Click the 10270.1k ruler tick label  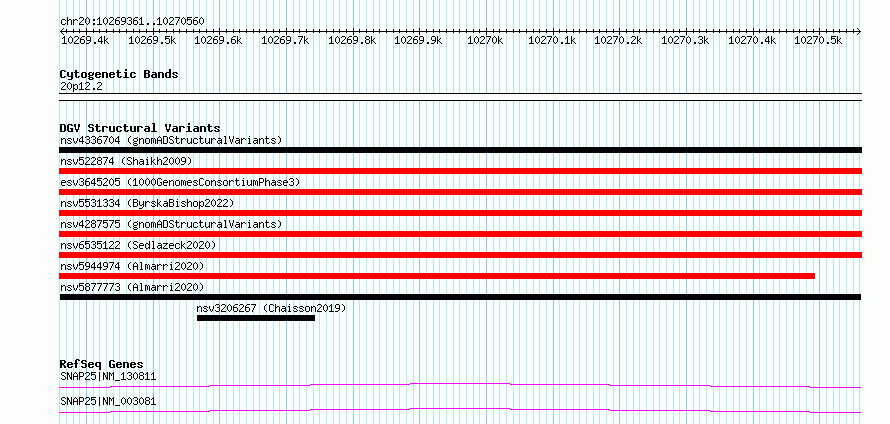[x=552, y=40]
